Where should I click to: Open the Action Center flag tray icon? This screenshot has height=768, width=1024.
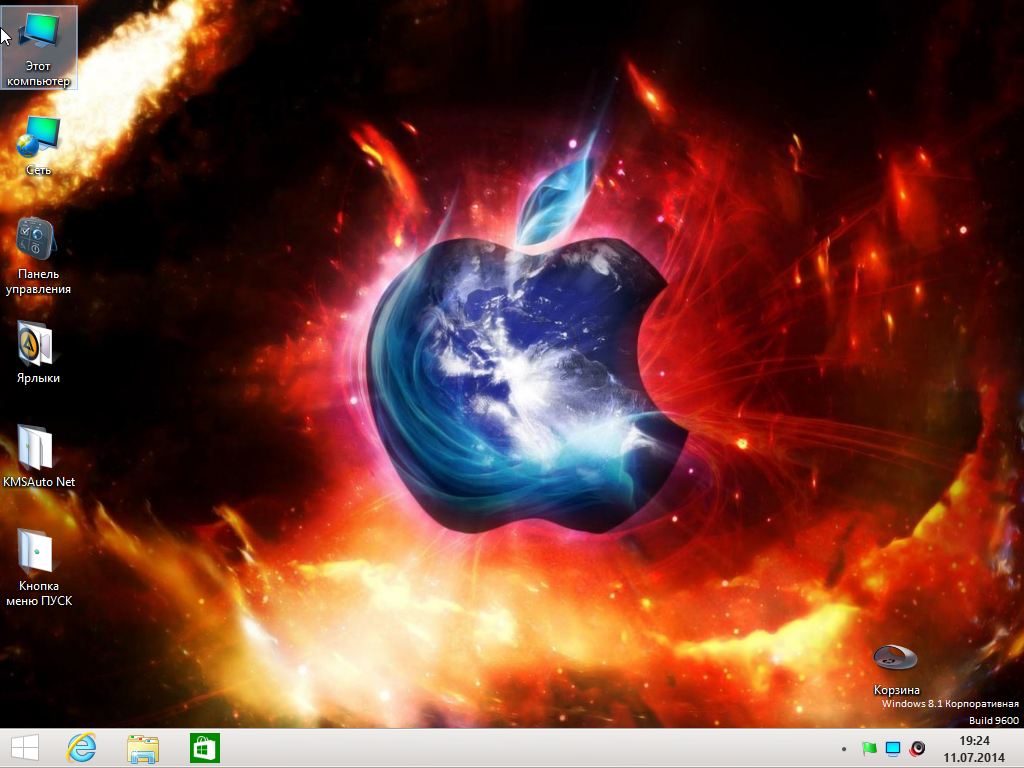tap(869, 749)
